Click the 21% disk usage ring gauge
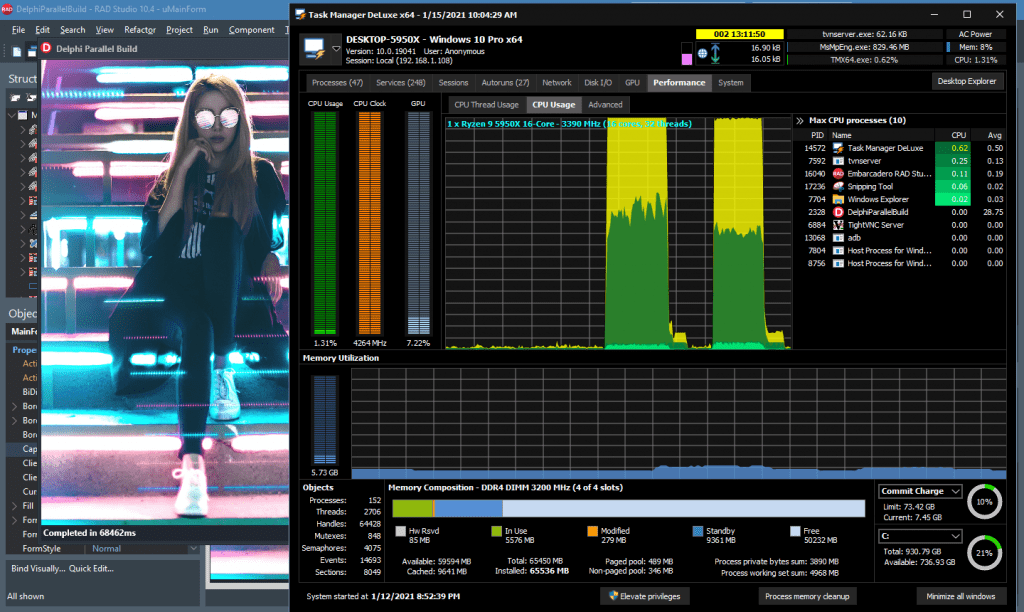 984,553
